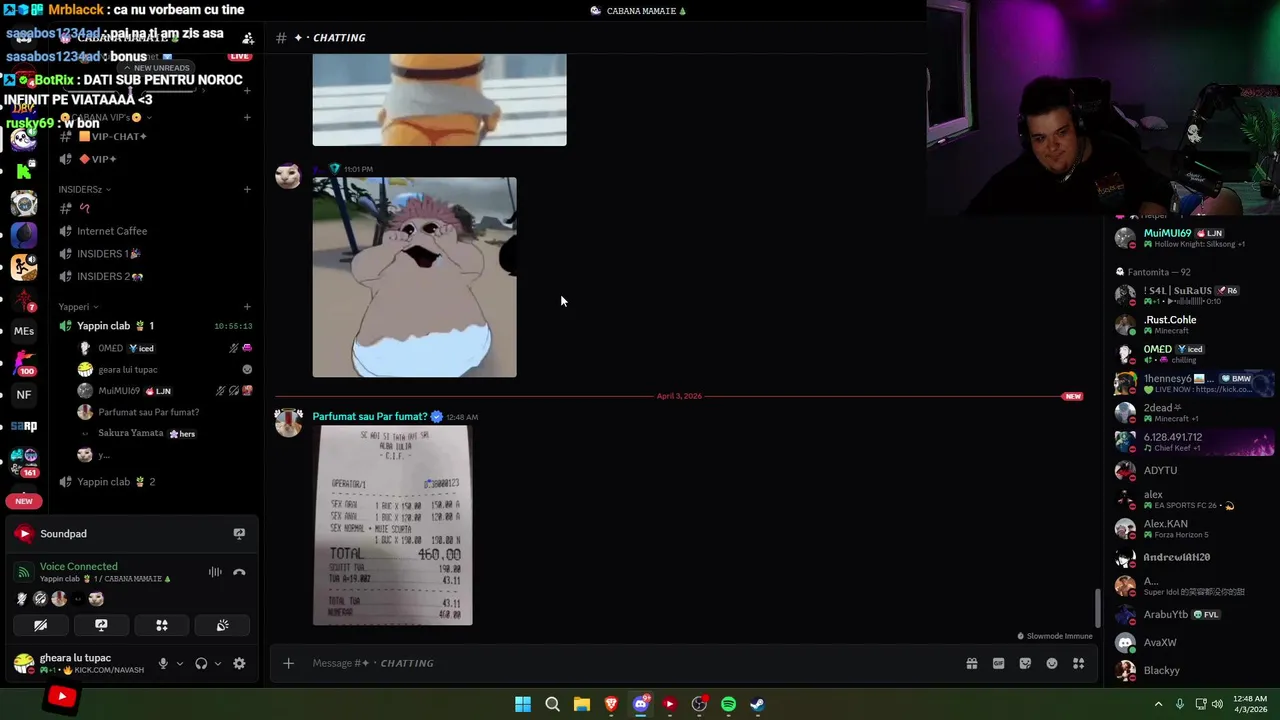1280x720 pixels.
Task: Open volume control in system tray
Action: coord(1217,704)
